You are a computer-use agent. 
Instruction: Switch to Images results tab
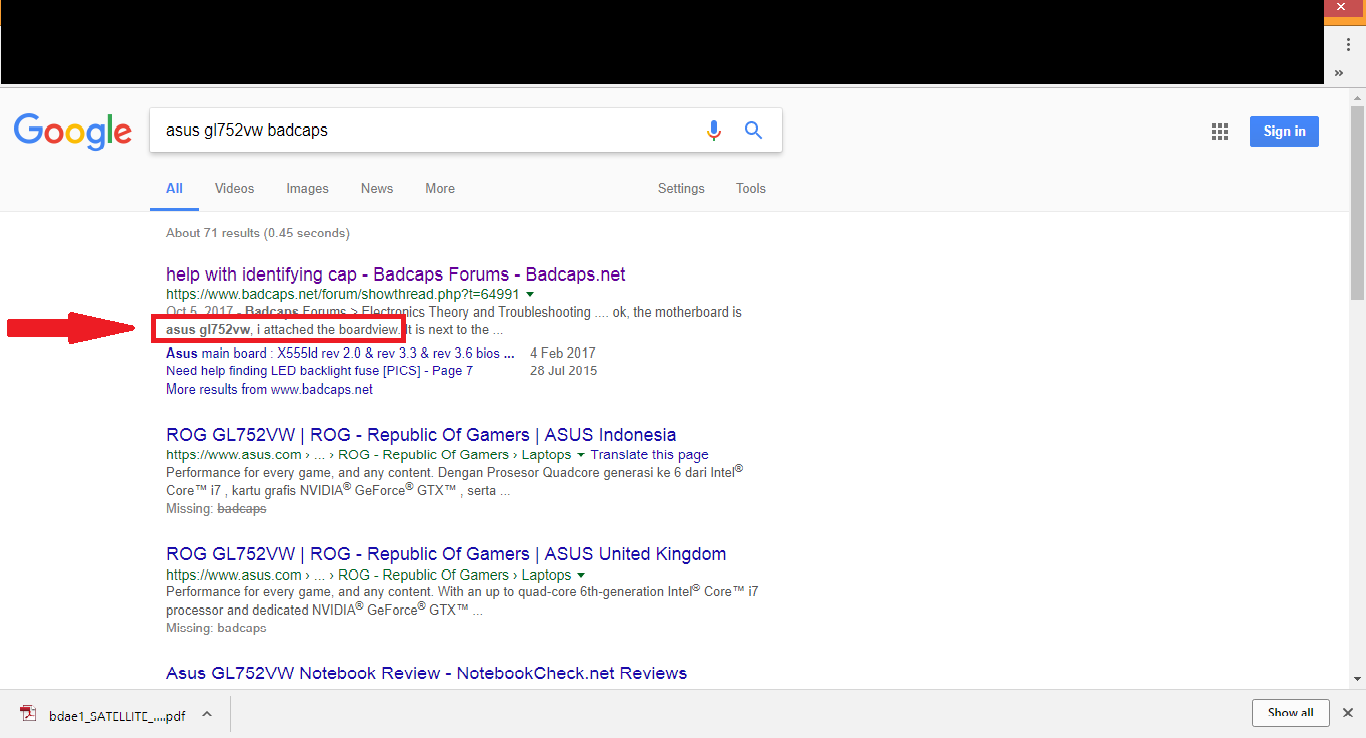(307, 189)
